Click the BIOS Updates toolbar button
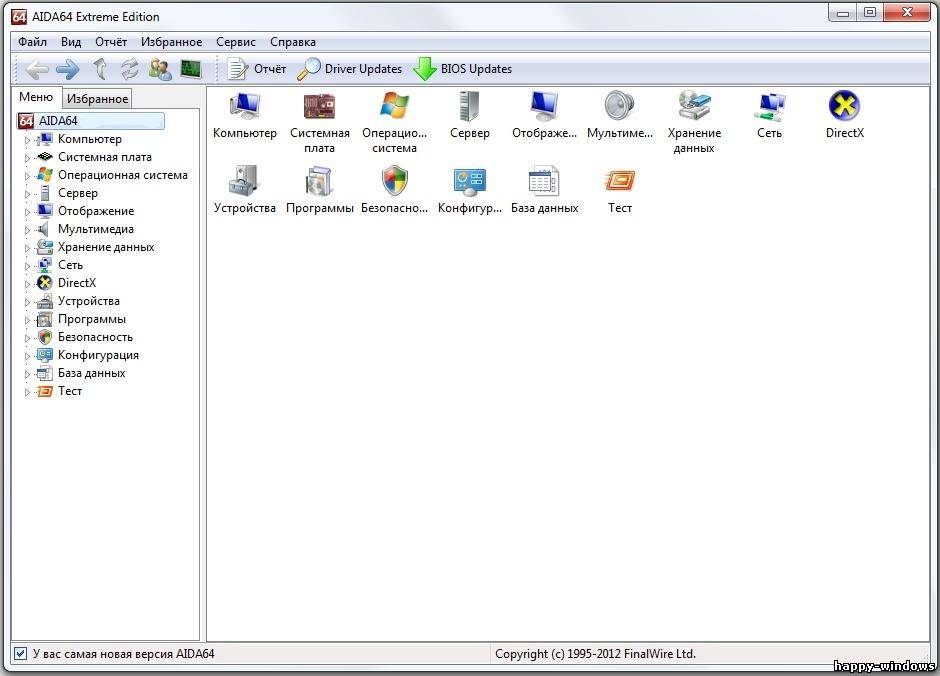This screenshot has width=940, height=676. click(463, 69)
